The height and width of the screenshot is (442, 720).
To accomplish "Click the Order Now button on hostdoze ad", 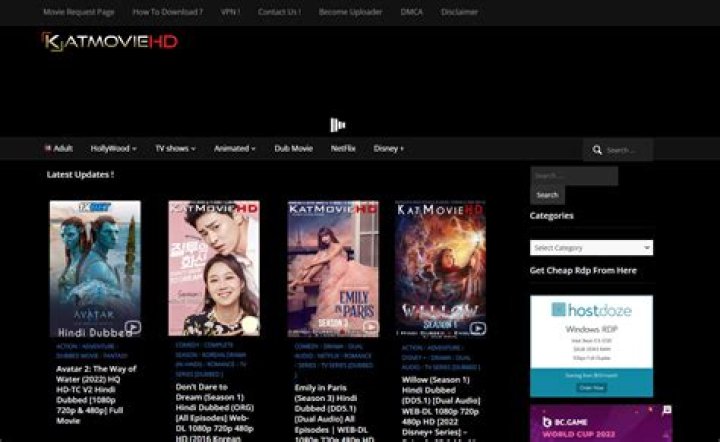I will pos(591,388).
